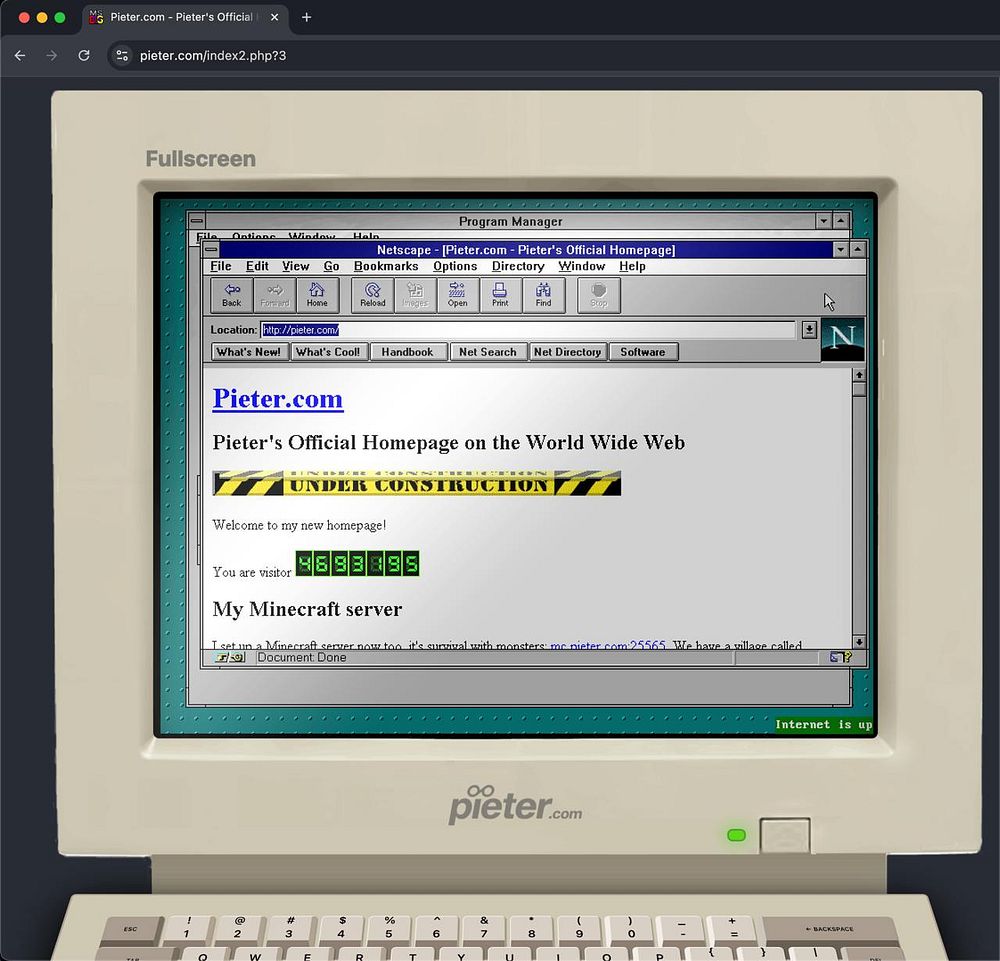Click the Backspace key on the keyboard
Screen dimensions: 1000x961
point(832,930)
